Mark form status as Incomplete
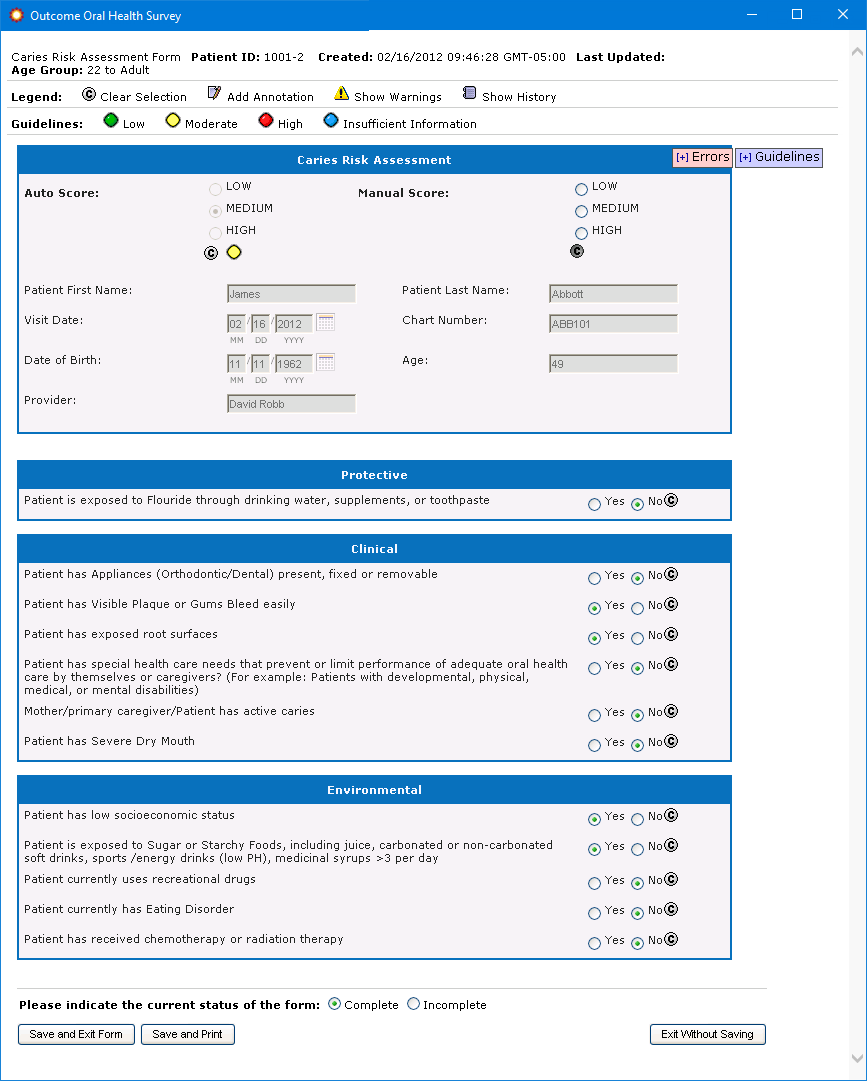The image size is (867, 1081). tap(414, 1004)
